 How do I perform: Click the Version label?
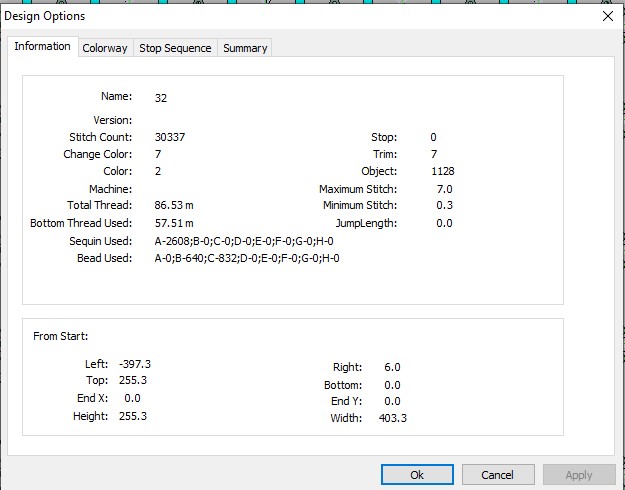(112, 120)
